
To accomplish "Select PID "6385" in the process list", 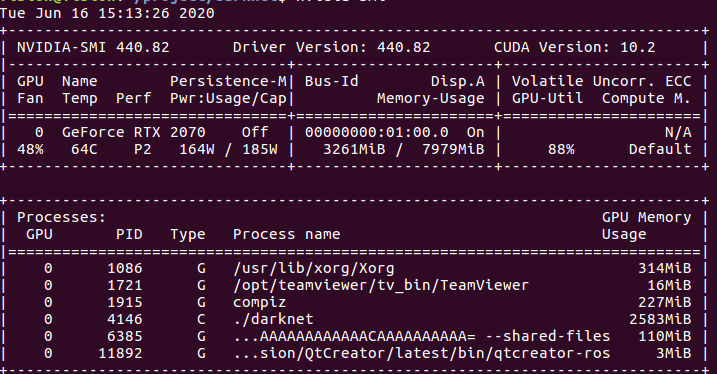I will pyautogui.click(x=125, y=337).
